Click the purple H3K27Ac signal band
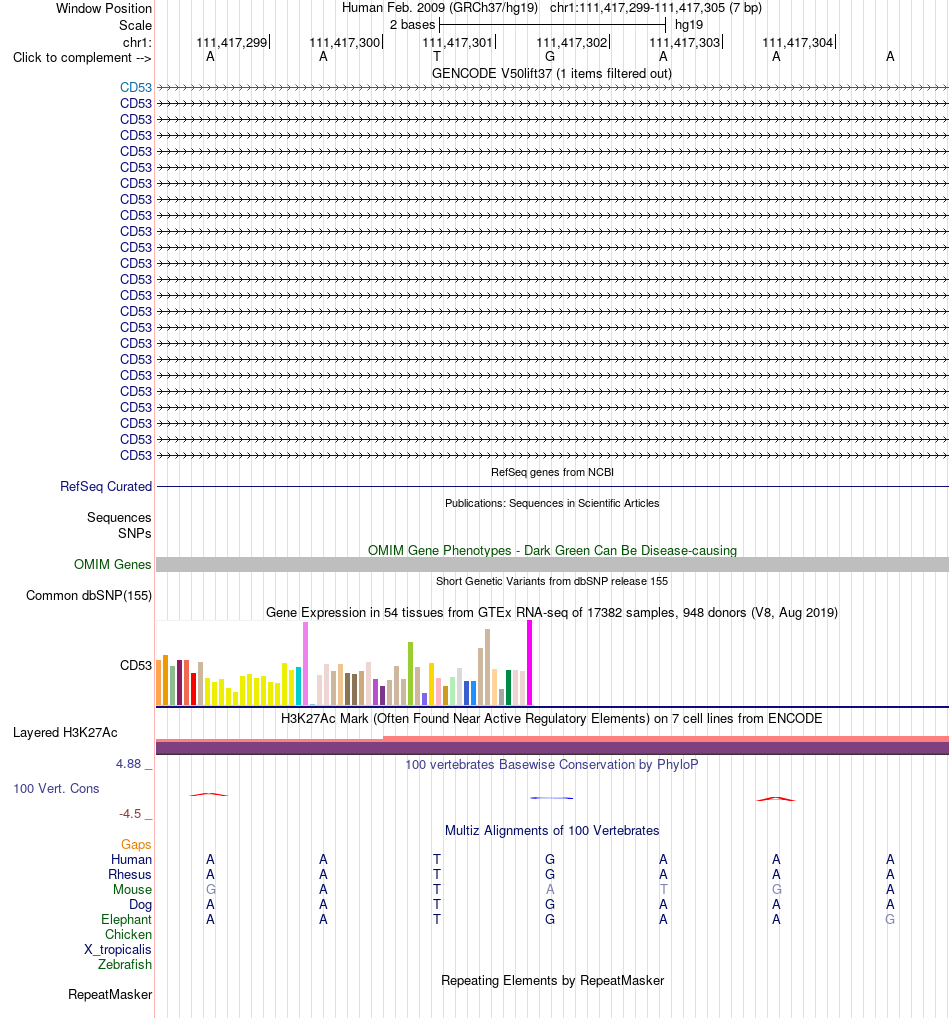The width and height of the screenshot is (950, 1018). [552, 748]
